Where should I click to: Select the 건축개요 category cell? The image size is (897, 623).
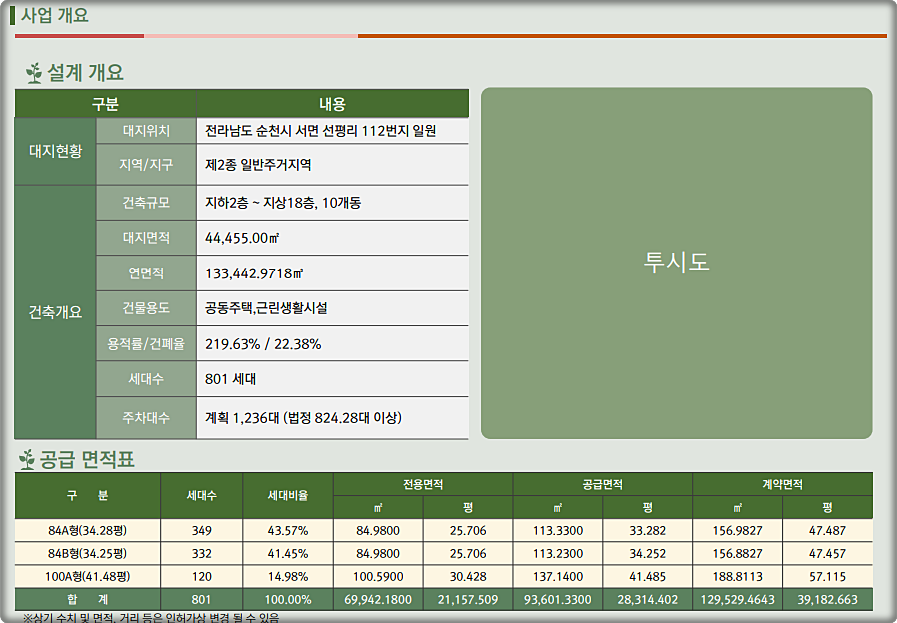tap(55, 312)
